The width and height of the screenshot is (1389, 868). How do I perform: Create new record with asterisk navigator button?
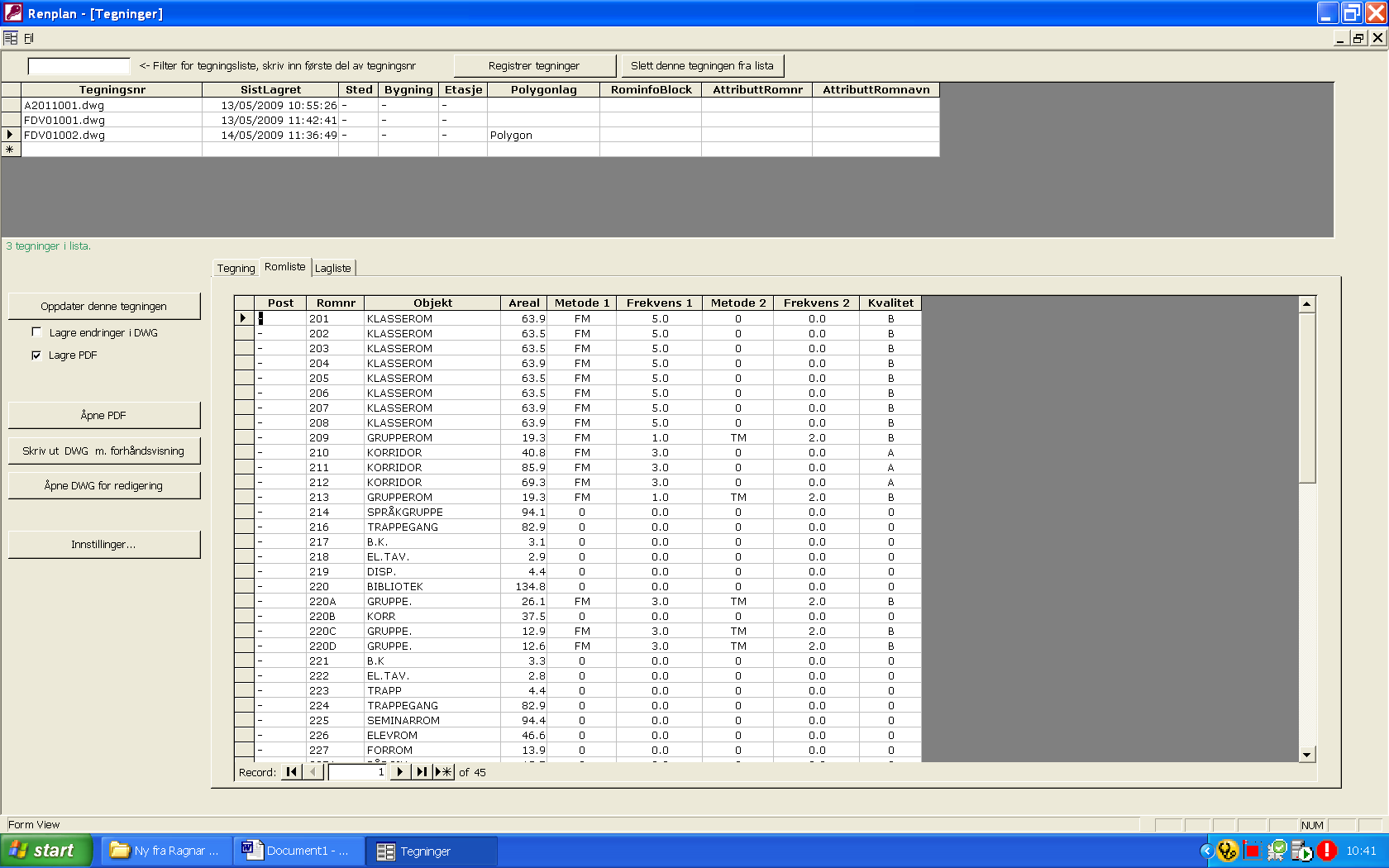(445, 772)
